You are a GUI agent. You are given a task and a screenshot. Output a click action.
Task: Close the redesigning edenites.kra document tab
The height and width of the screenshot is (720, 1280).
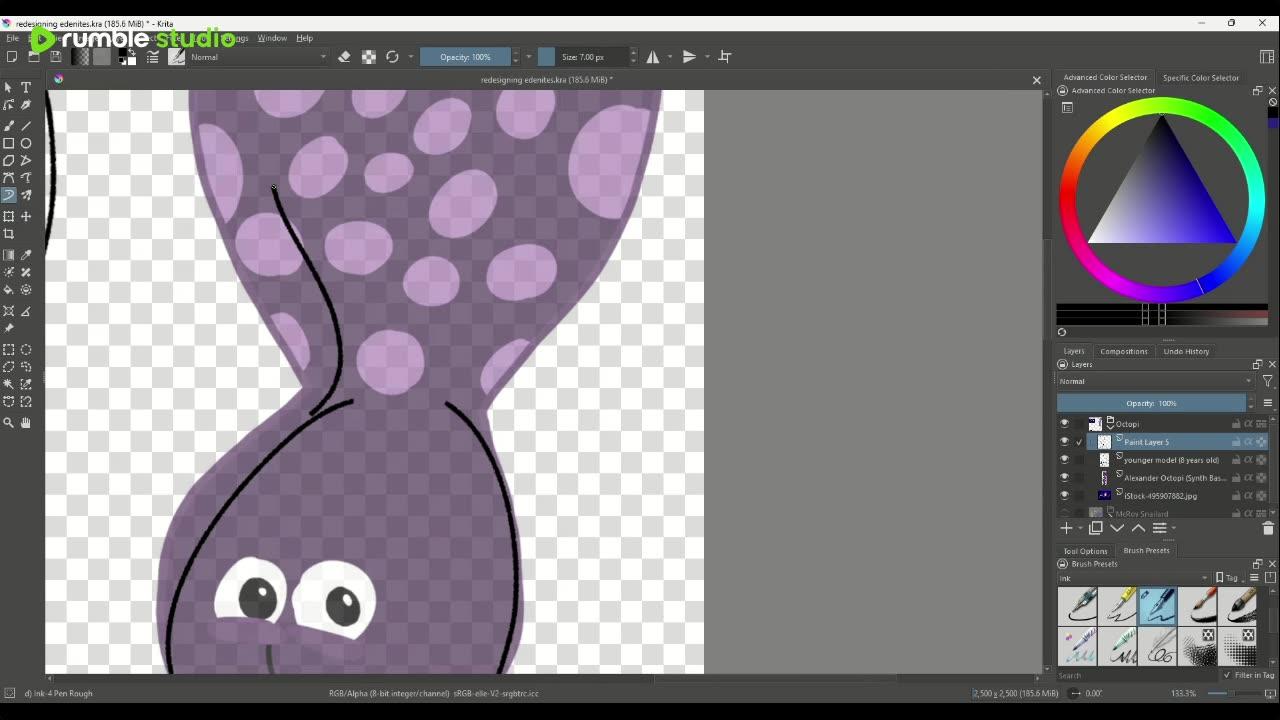pyautogui.click(x=1036, y=80)
